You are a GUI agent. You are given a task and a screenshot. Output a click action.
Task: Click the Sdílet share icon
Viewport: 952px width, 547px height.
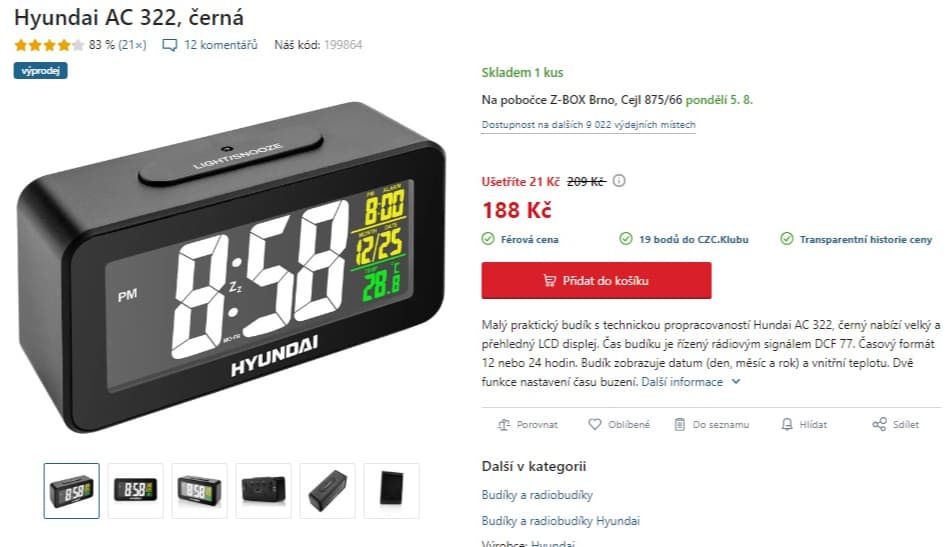pos(879,424)
